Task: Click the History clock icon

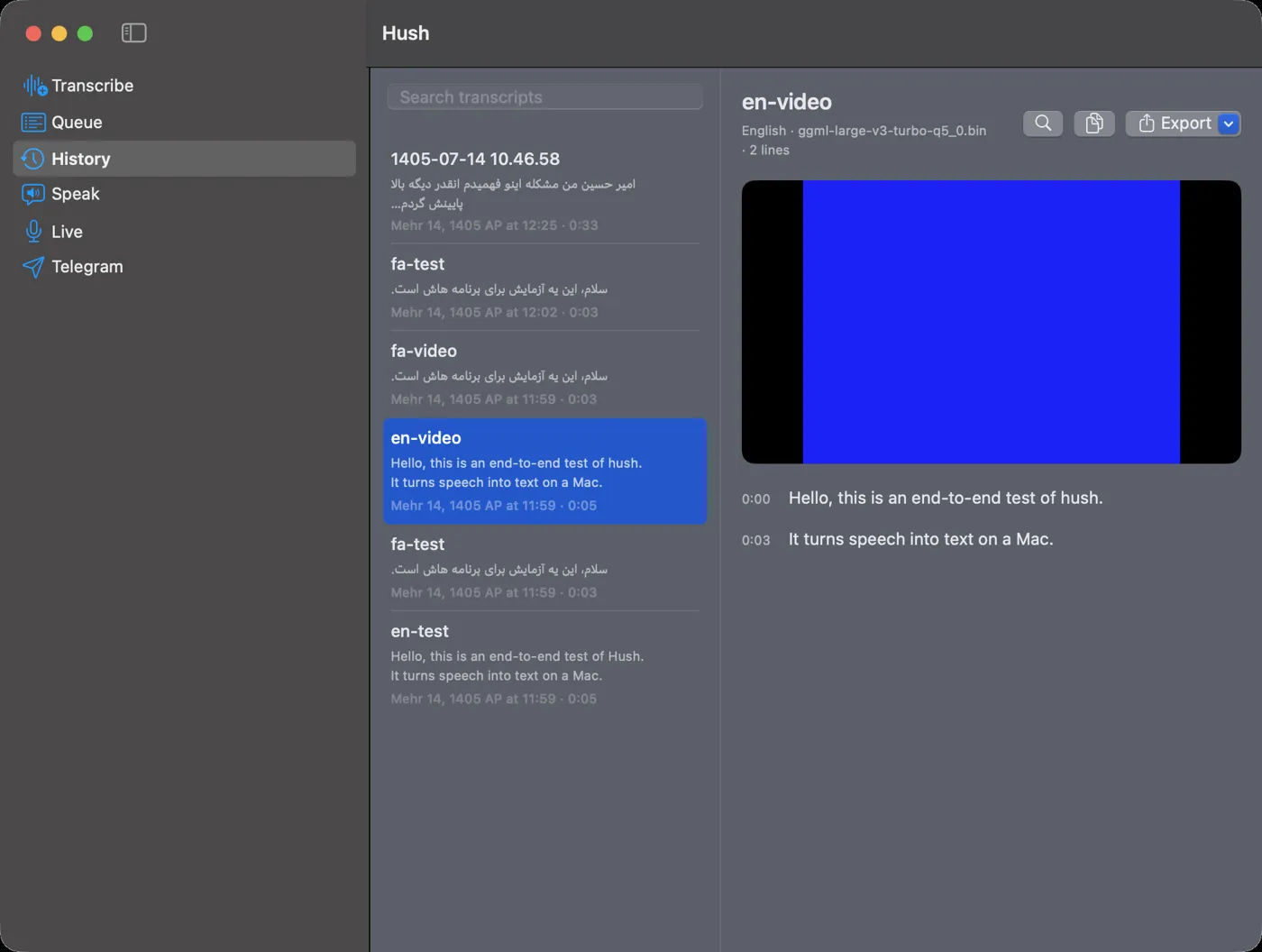Action: click(x=33, y=159)
